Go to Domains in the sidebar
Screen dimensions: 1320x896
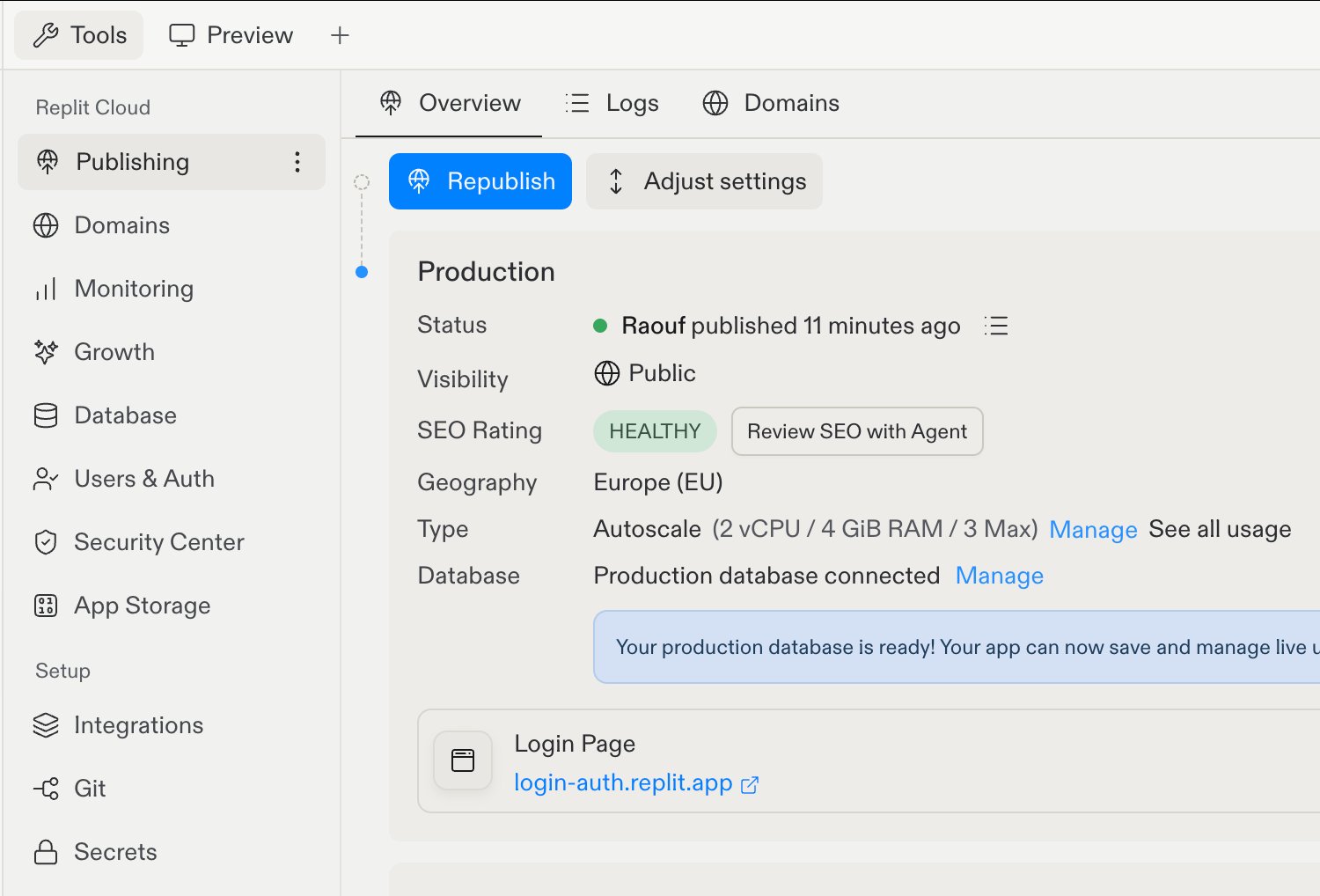[172, 225]
